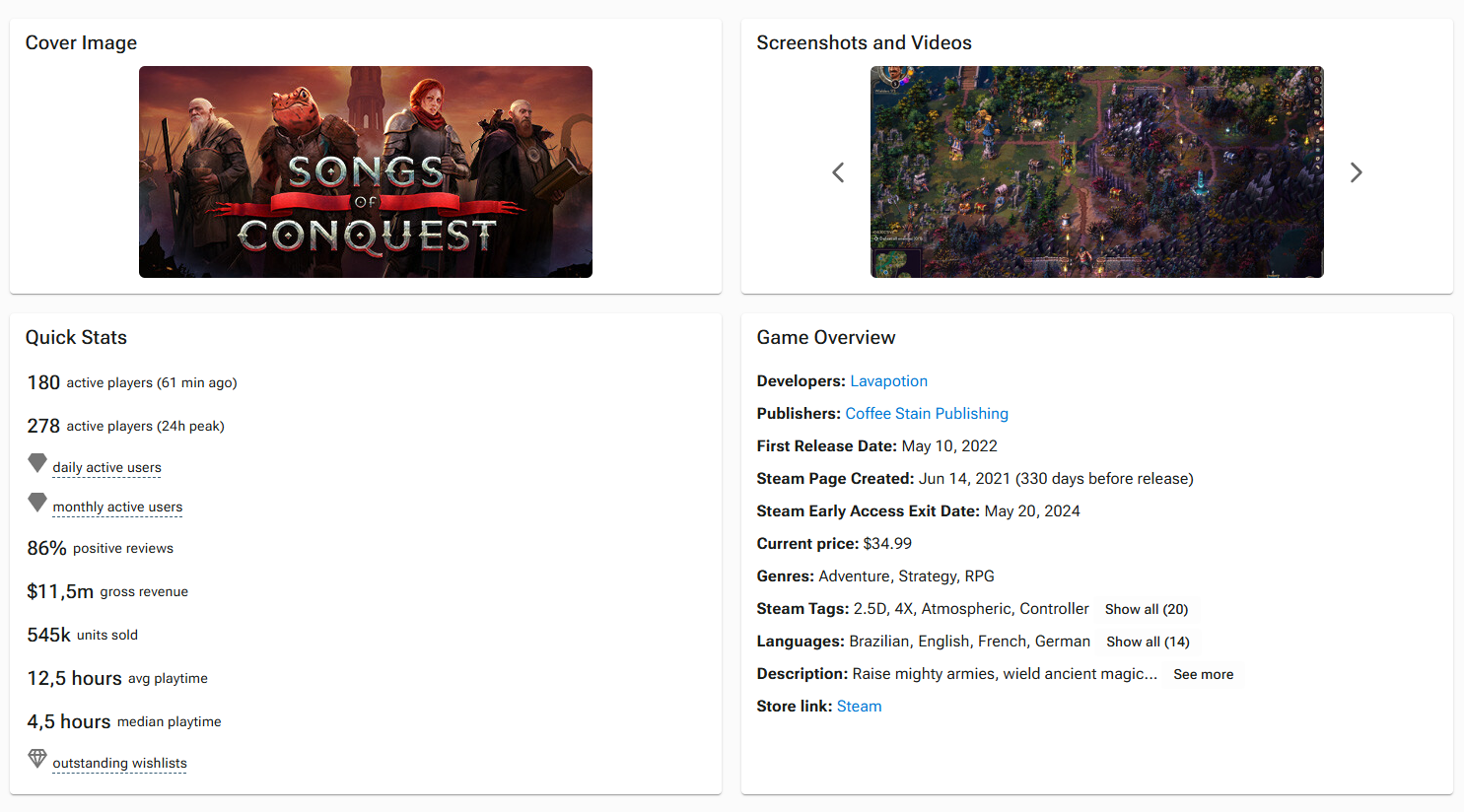Image resolution: width=1464 pixels, height=812 pixels.
Task: Click the Quick Stats heading
Action: point(76,337)
